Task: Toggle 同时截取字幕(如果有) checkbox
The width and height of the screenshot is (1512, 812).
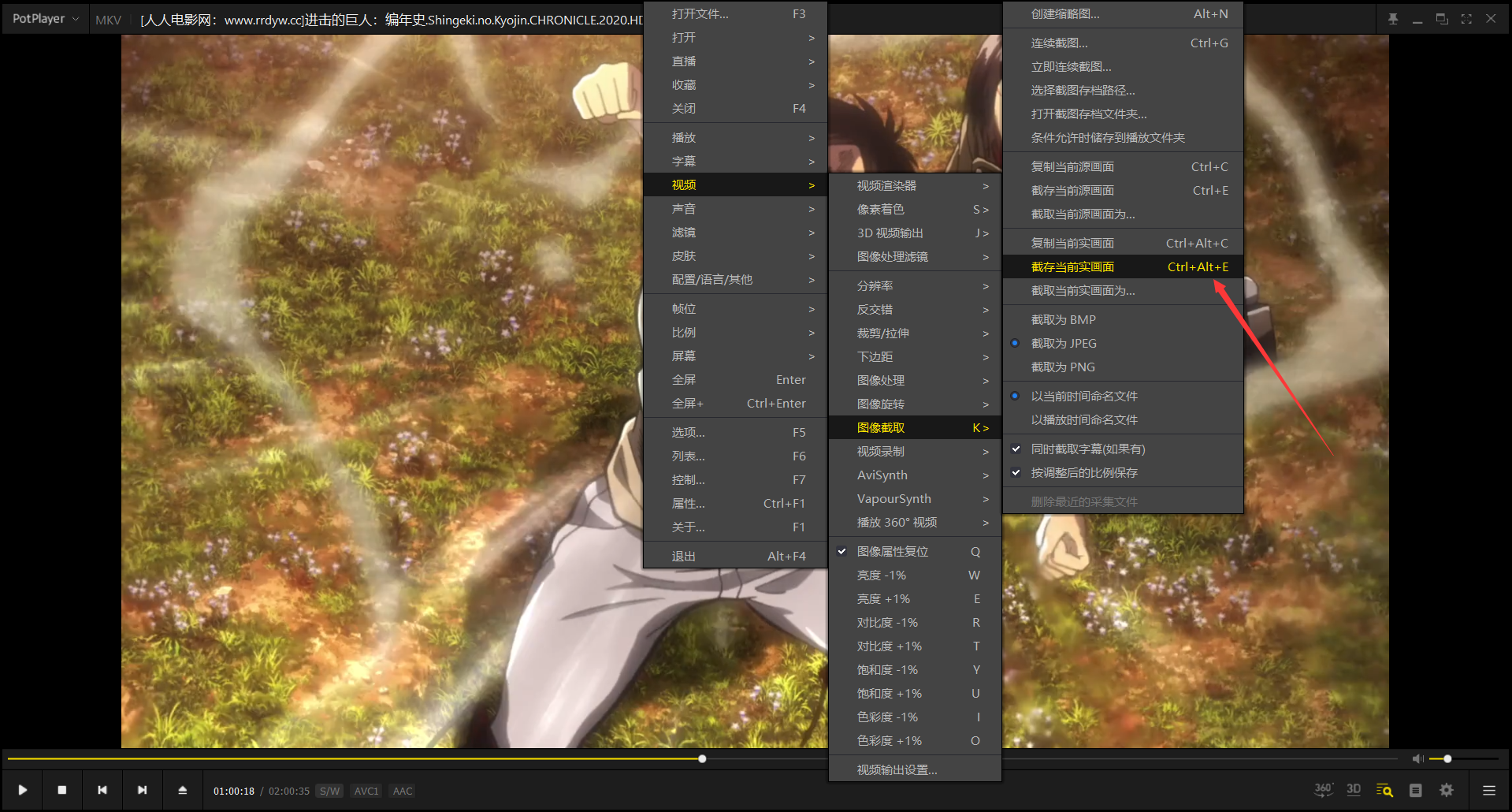Action: coord(1124,449)
